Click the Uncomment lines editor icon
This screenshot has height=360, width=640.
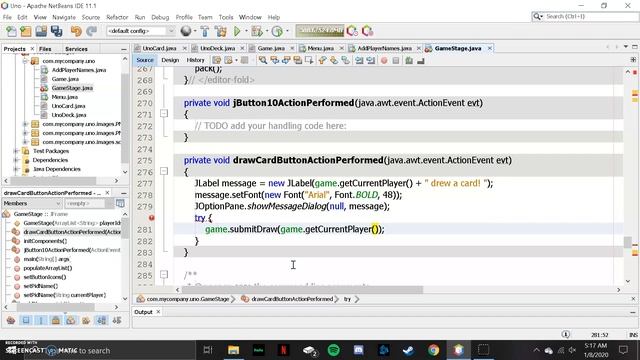[421, 60]
